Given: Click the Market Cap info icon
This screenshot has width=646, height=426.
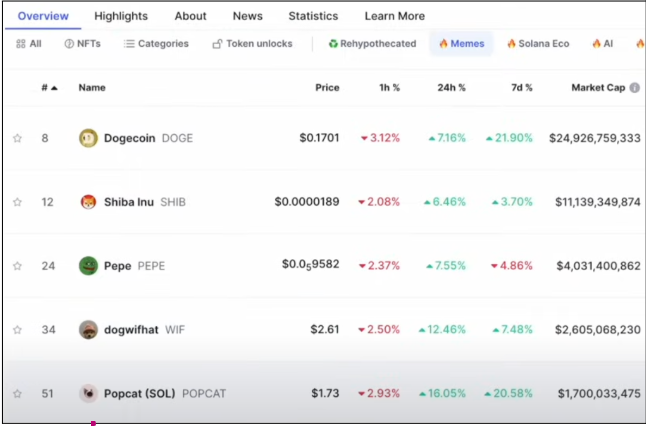Looking at the screenshot, I should pyautogui.click(x=635, y=88).
